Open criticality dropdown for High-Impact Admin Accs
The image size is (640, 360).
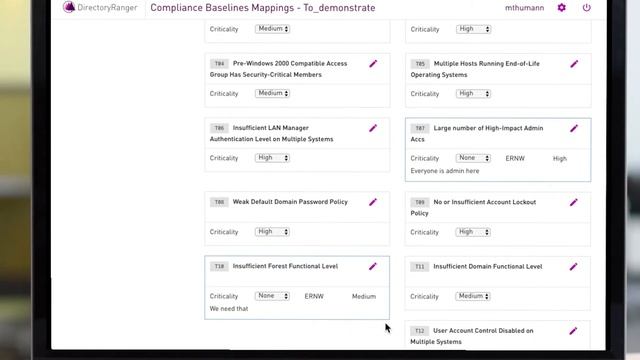473,158
